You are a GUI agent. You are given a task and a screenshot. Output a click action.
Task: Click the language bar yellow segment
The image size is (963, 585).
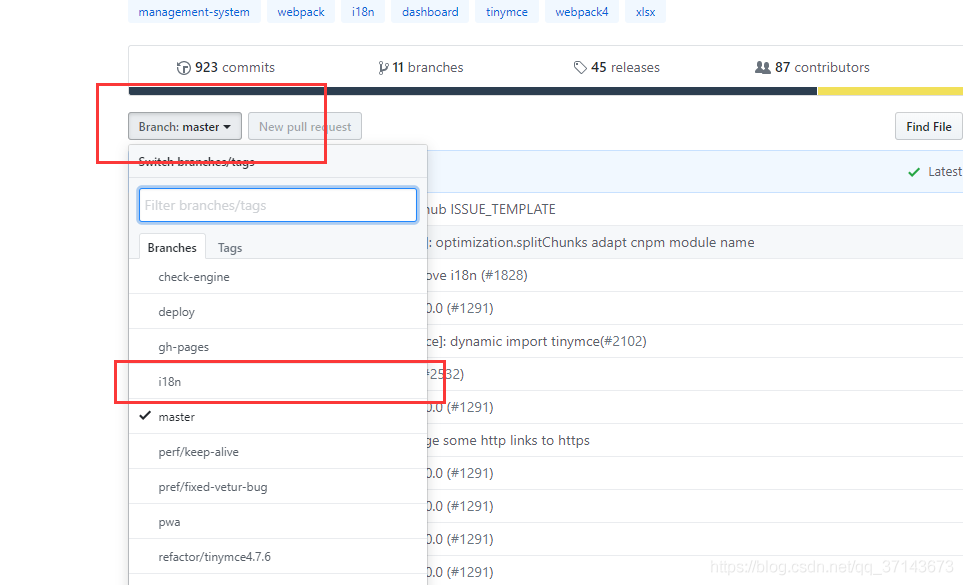click(x=889, y=91)
